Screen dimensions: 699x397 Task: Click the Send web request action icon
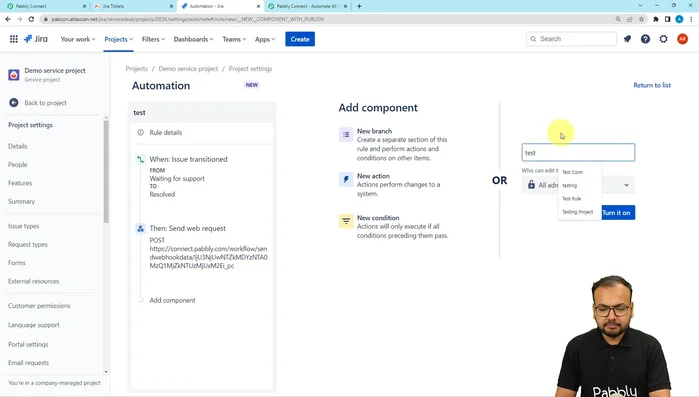coord(140,229)
